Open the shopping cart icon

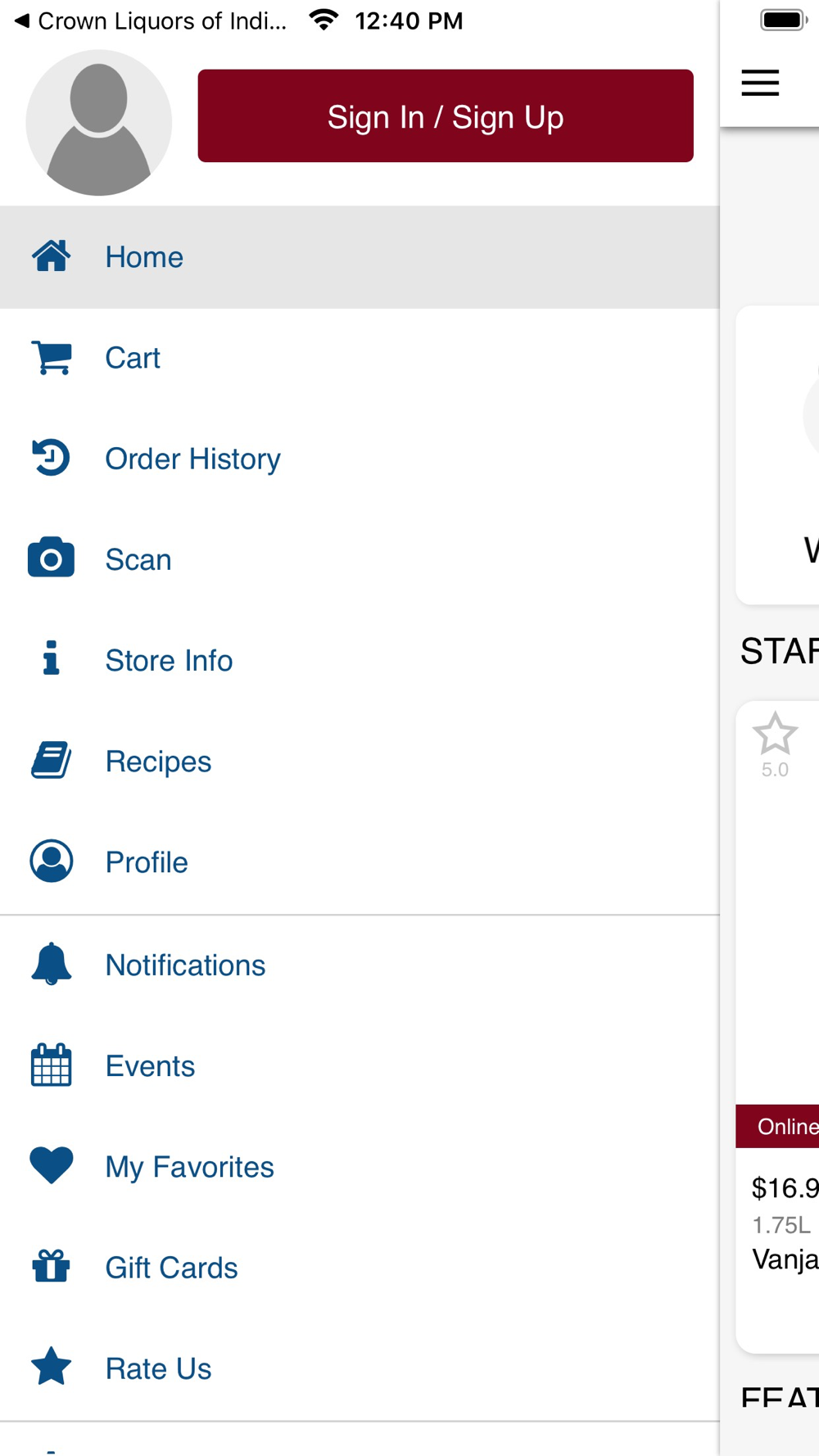coord(51,358)
